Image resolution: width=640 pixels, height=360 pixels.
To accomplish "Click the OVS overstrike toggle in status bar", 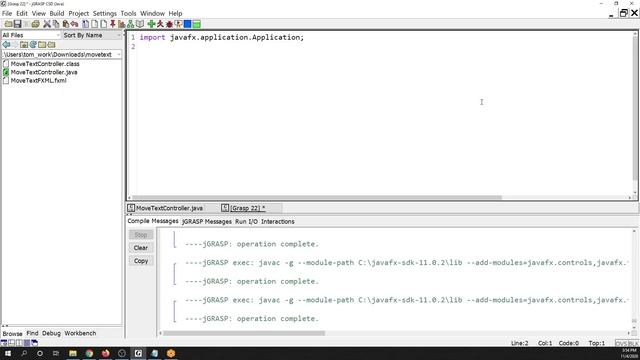I will click(621, 343).
